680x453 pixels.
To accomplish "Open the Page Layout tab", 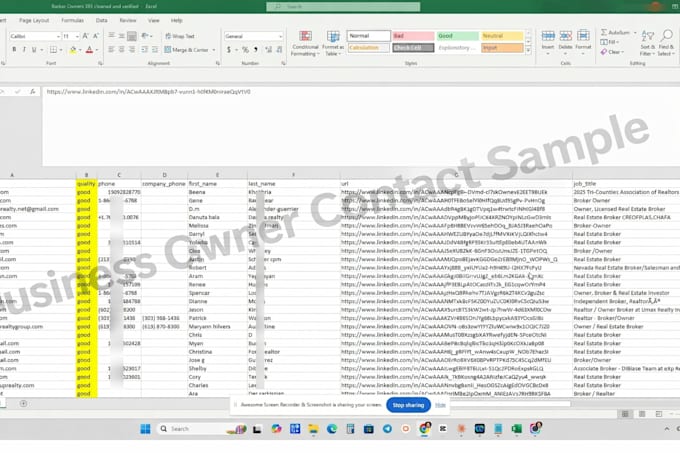I will coord(34,20).
